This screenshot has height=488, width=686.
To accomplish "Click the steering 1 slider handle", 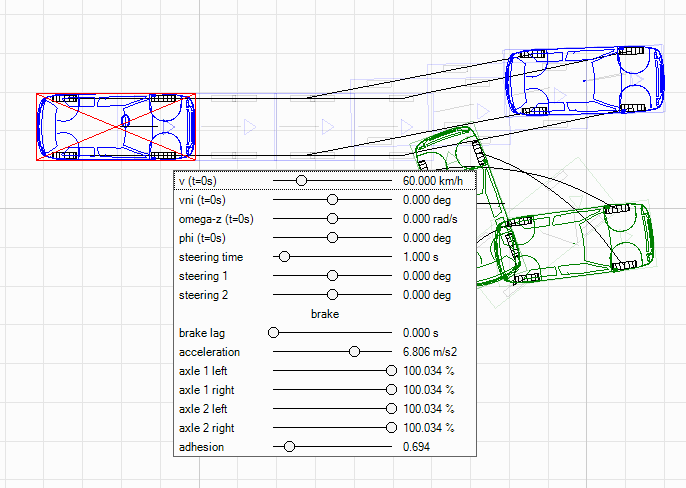I will (x=333, y=276).
